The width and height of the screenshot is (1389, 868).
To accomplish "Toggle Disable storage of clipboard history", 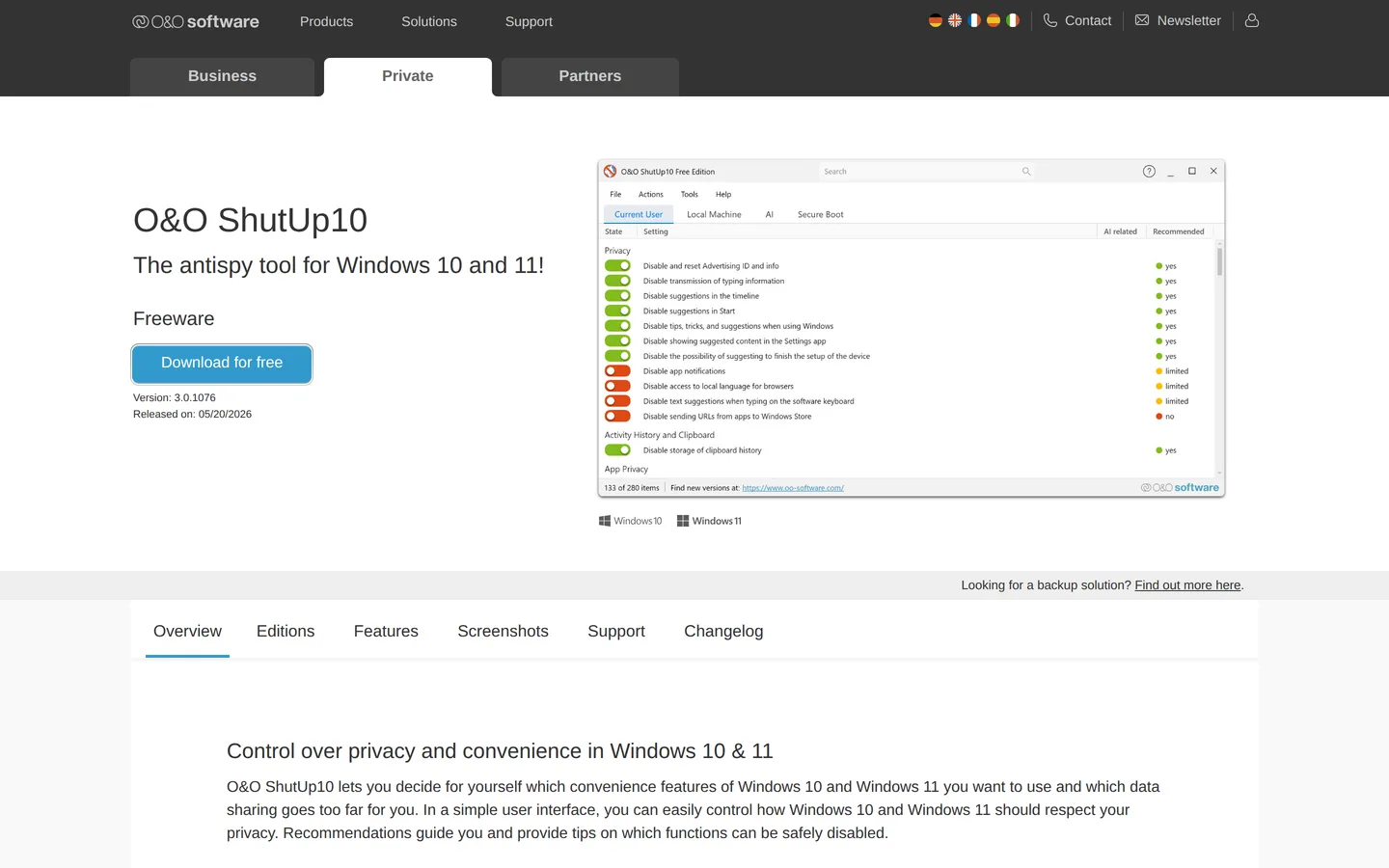I will pyautogui.click(x=617, y=450).
